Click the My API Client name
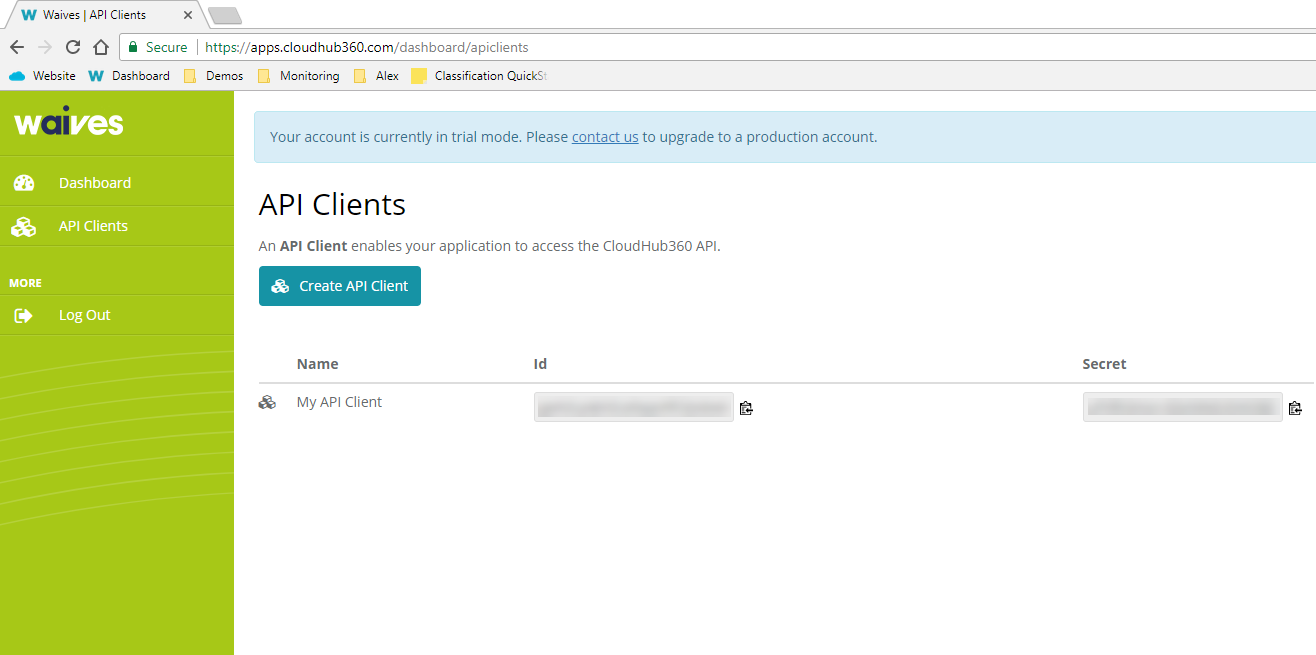Viewport: 1316px width, 655px height. pyautogui.click(x=339, y=402)
